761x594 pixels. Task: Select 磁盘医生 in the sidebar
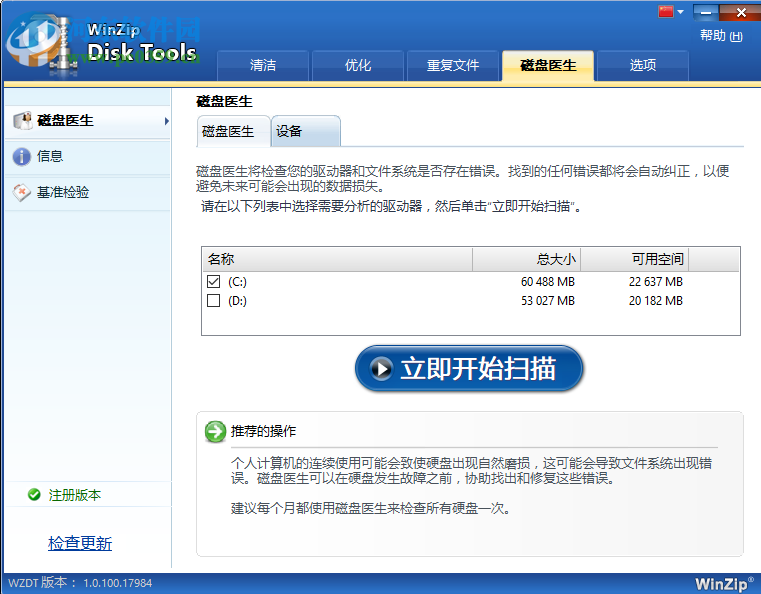(x=87, y=121)
